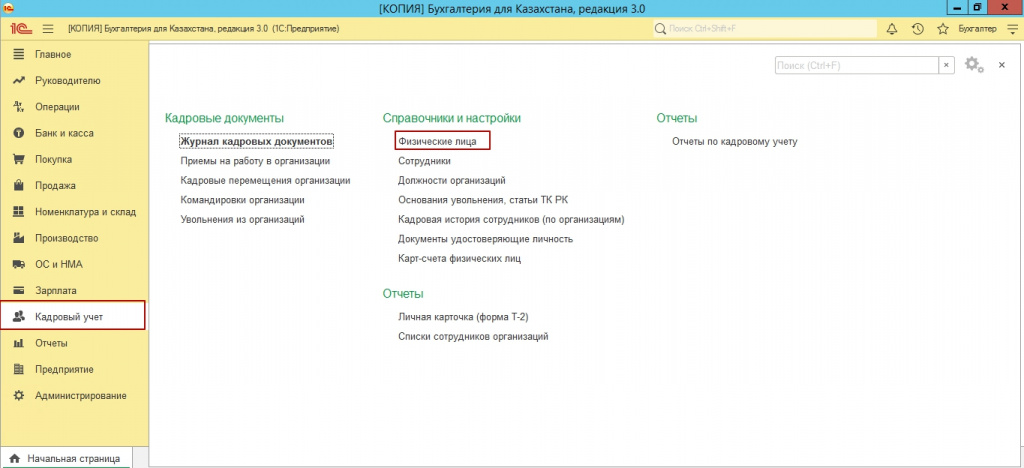Open Кадровая история сотрудников (по организациям)

[511, 219]
